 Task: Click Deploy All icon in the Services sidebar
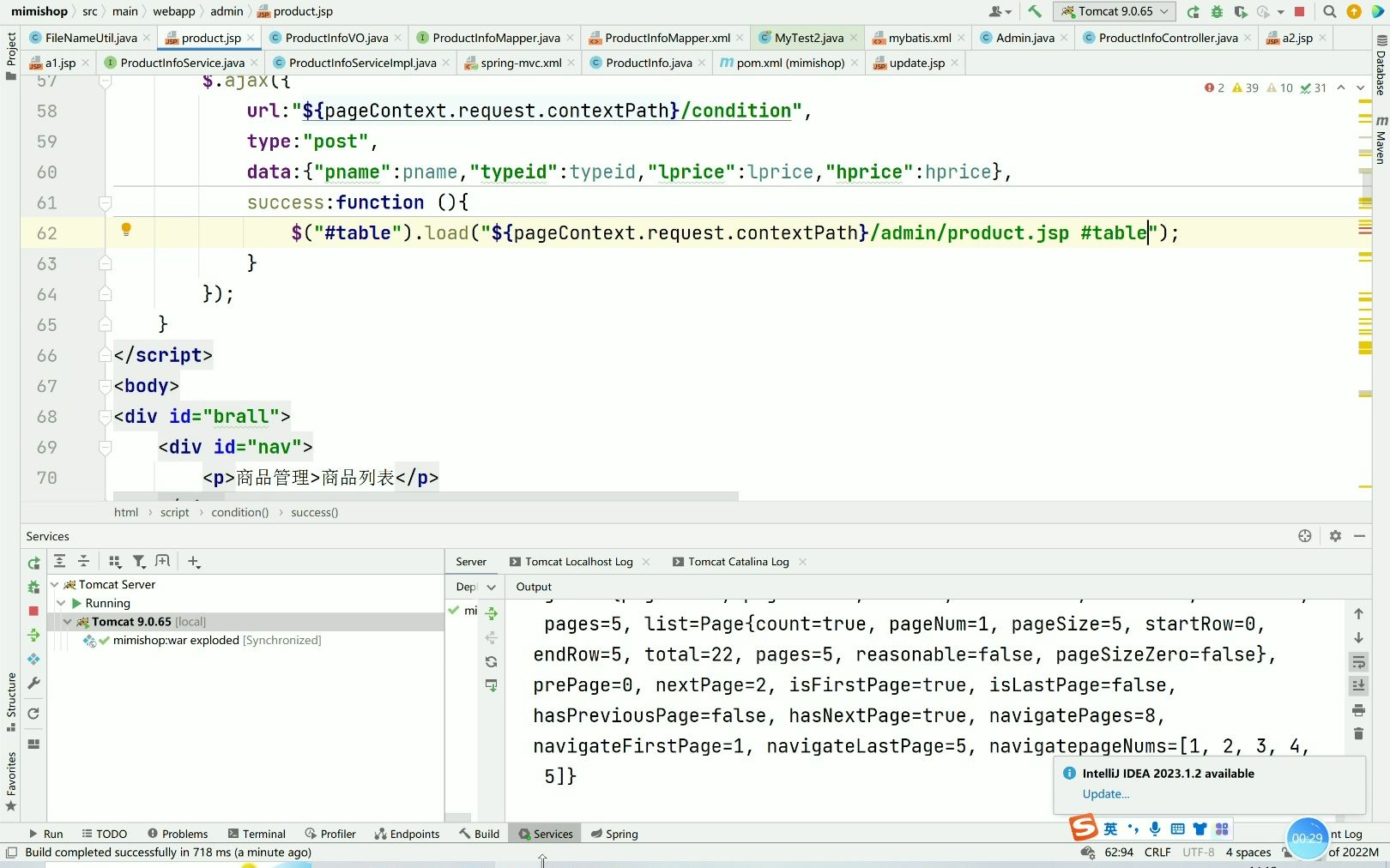click(33, 635)
